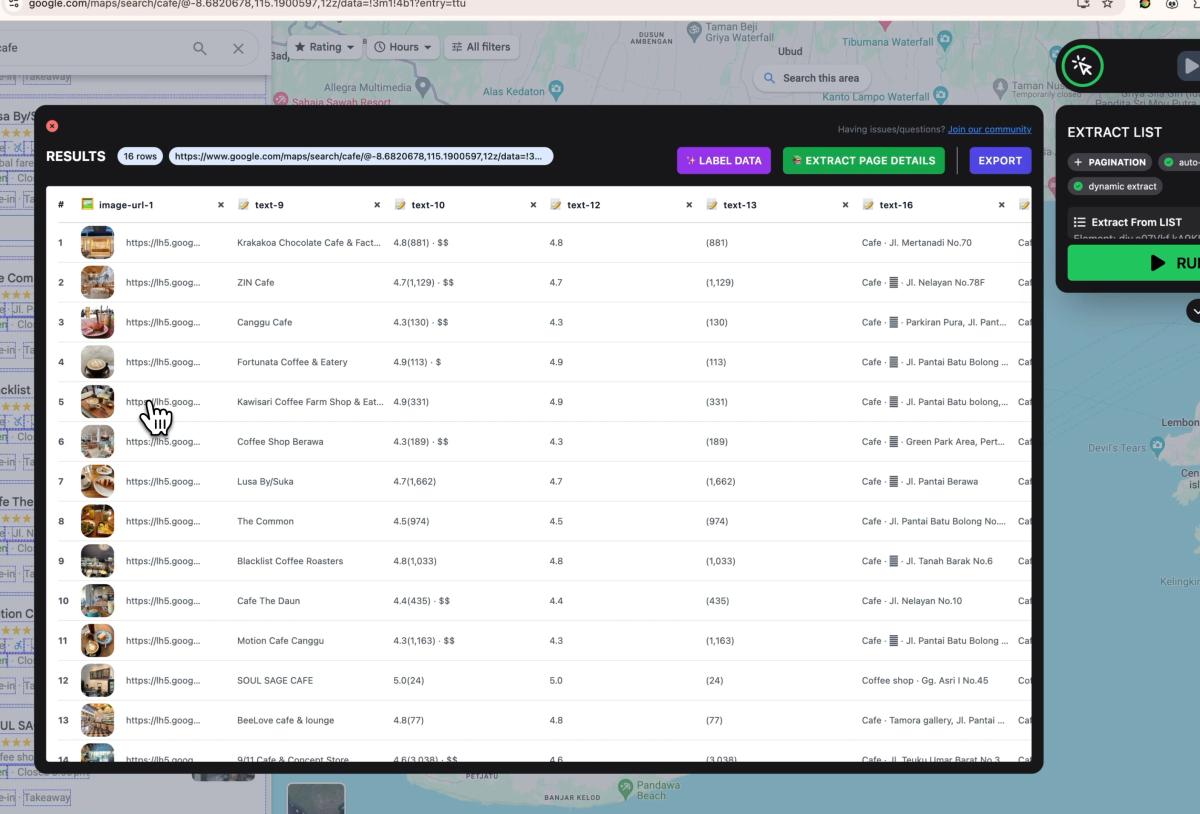Viewport: 1200px width, 814px height.
Task: Expand the All filters panel
Action: [480, 47]
